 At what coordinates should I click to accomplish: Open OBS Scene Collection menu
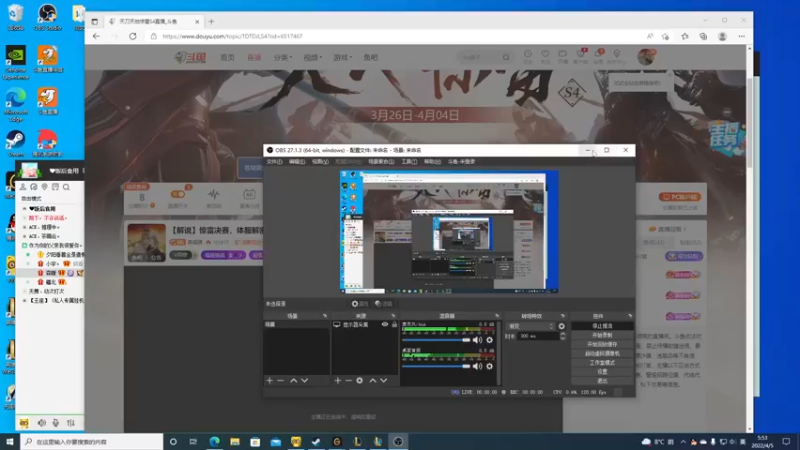tap(381, 162)
